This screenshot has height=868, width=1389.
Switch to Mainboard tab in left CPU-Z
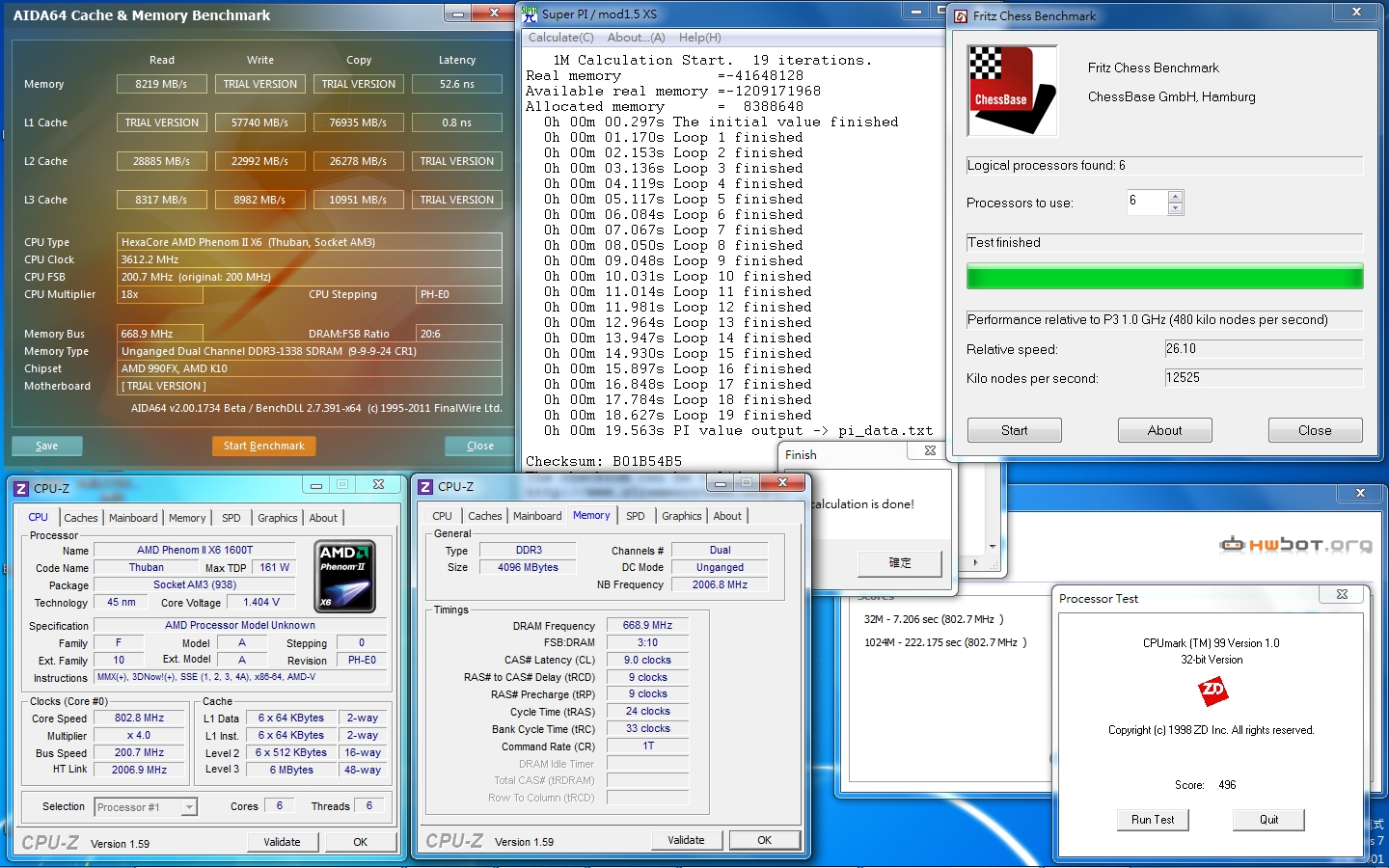pos(133,518)
